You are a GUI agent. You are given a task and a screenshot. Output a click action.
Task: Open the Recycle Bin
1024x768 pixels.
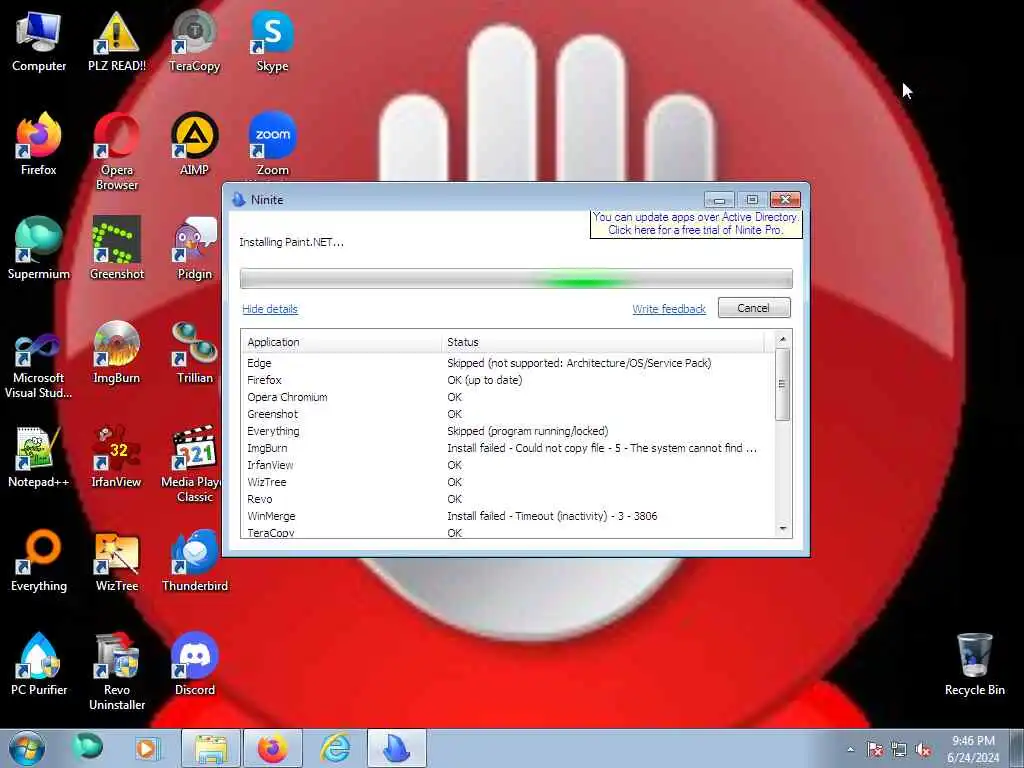974,664
